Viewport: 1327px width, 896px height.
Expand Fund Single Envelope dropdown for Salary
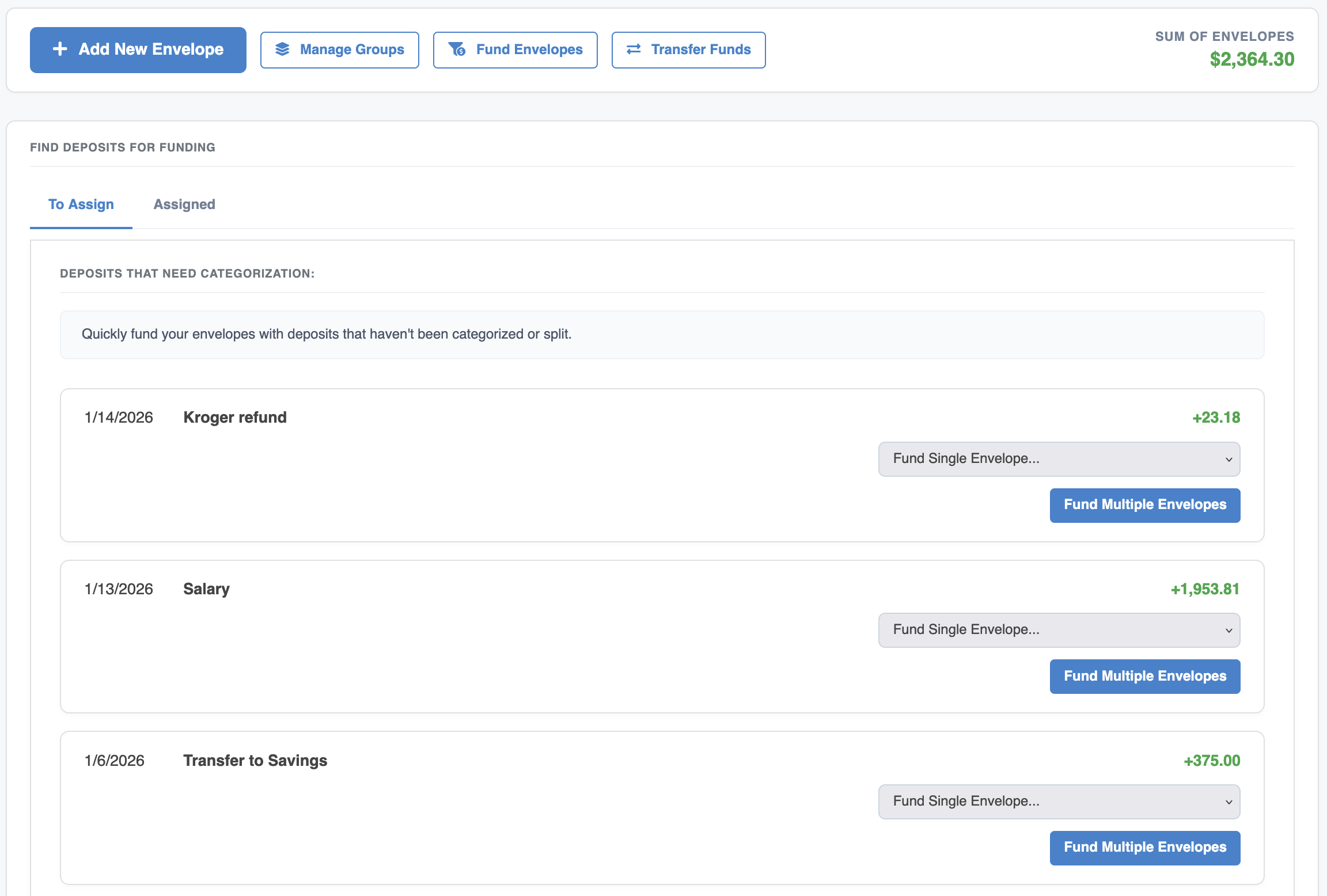tap(1059, 630)
